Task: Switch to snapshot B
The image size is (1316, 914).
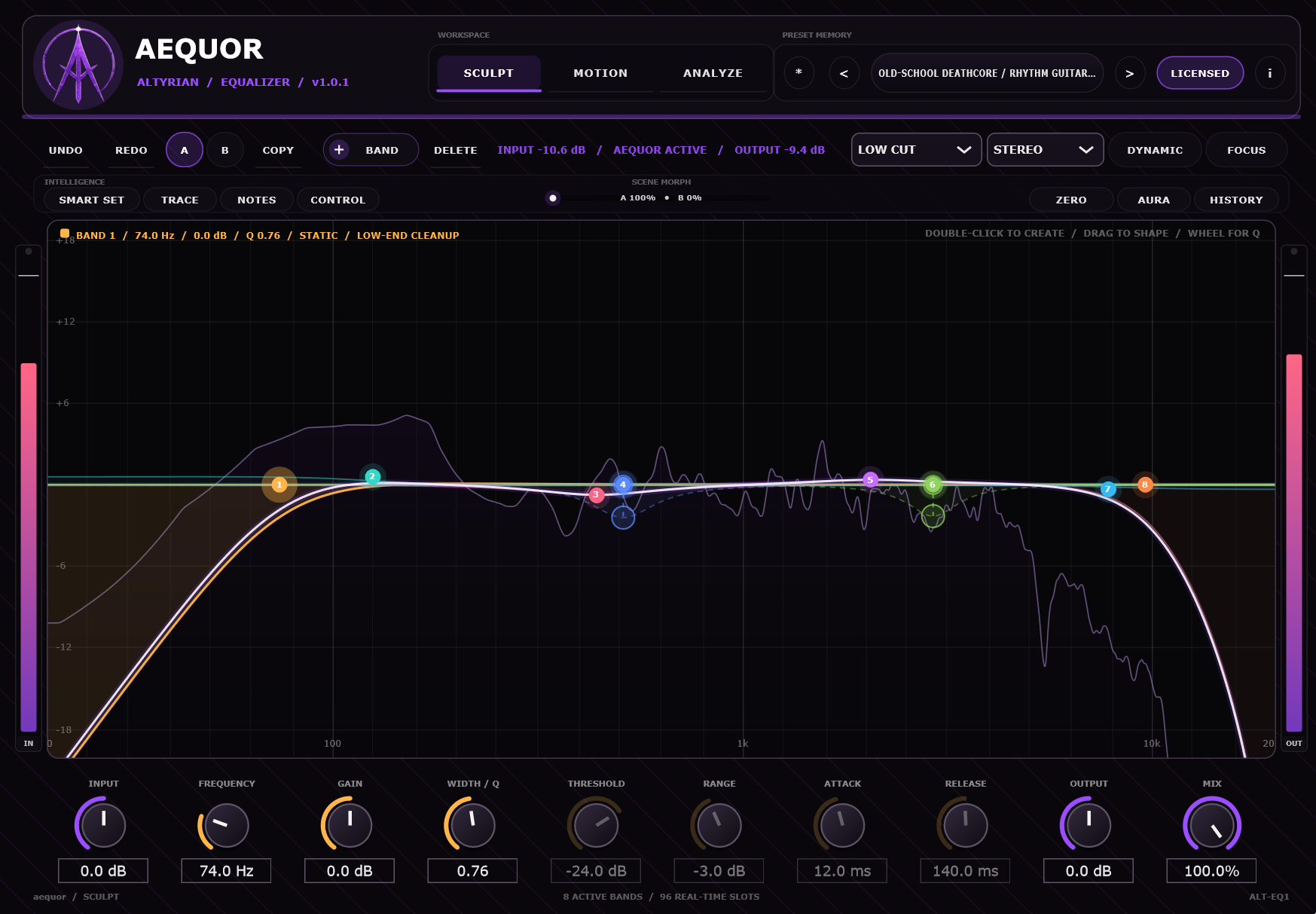Action: click(225, 150)
